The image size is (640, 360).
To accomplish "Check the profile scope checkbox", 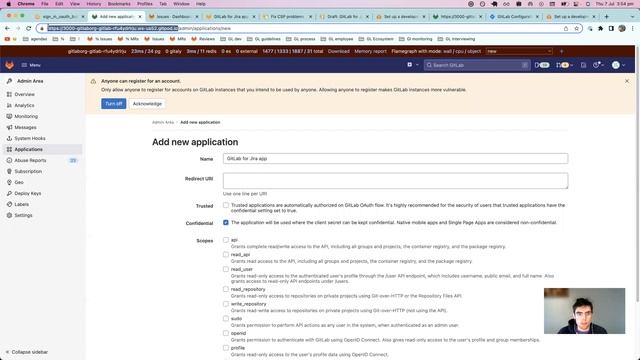I will click(226, 348).
